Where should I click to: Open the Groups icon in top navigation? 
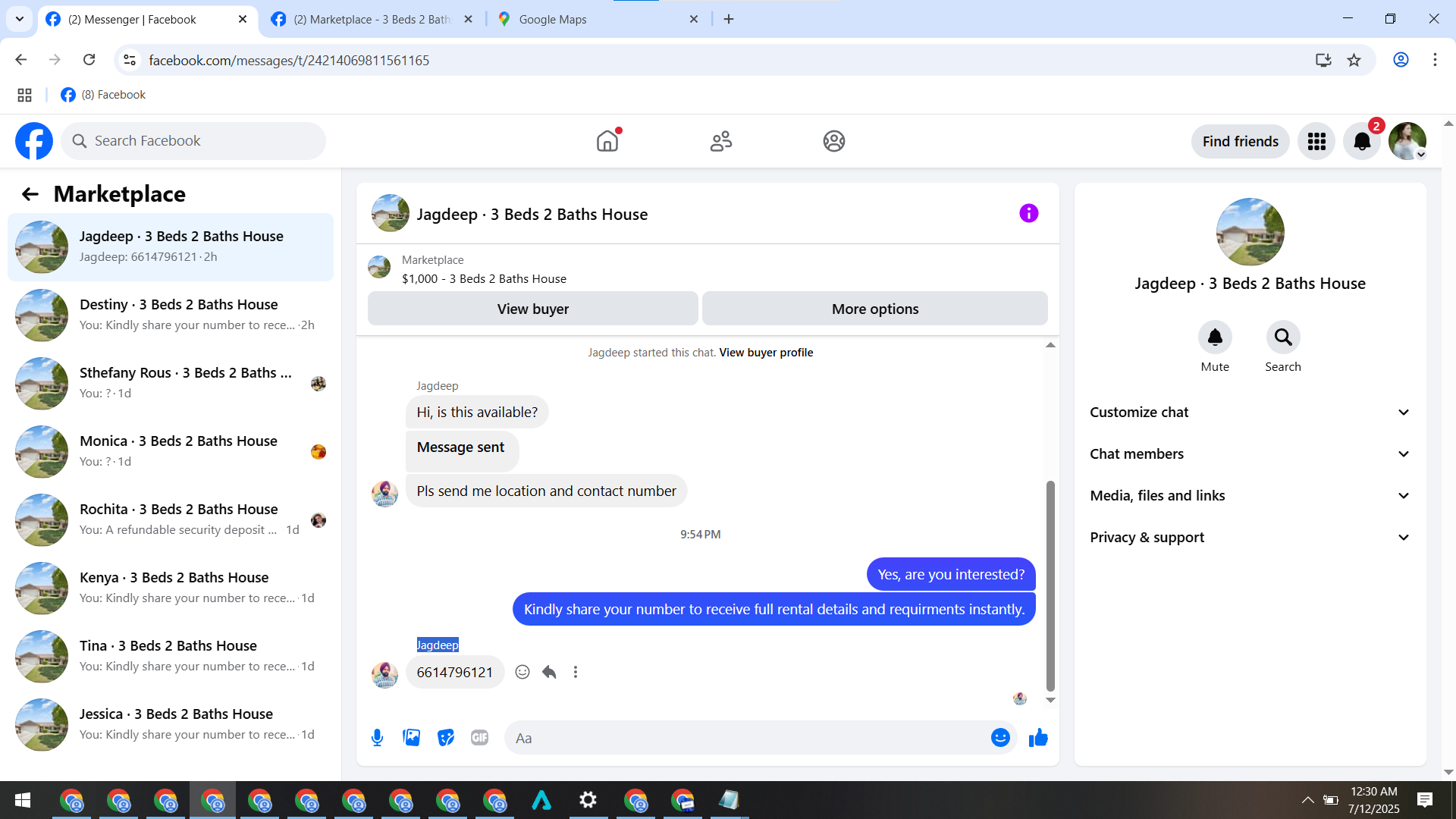pos(833,141)
